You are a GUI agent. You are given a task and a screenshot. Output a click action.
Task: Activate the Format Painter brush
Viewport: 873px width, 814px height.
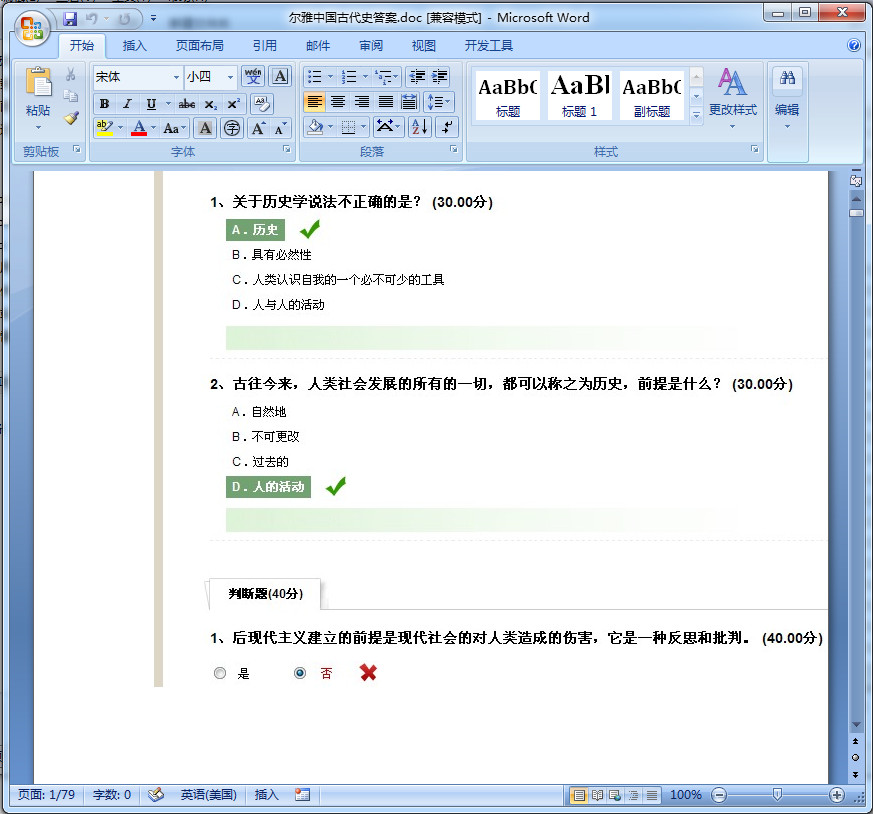71,117
